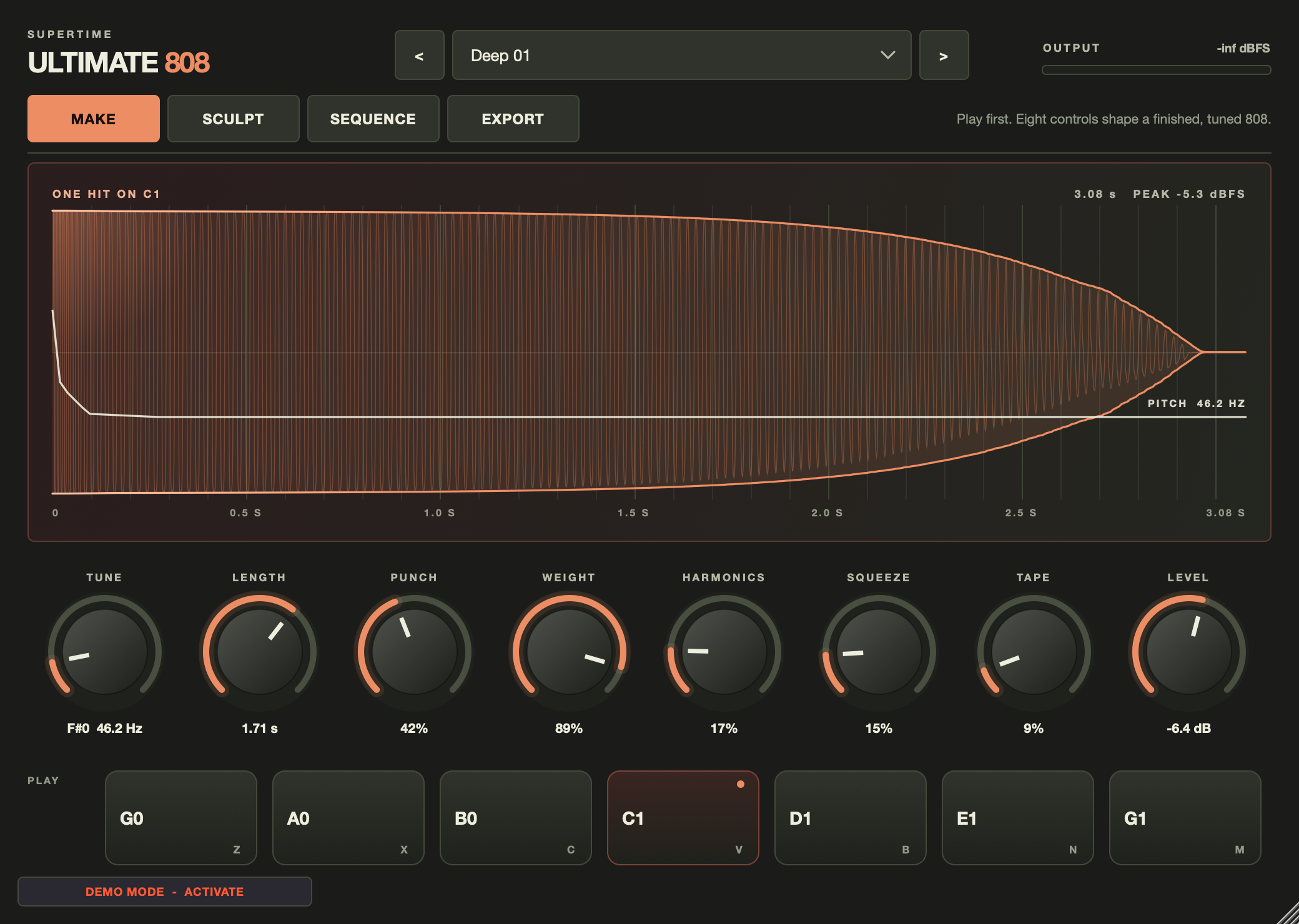
Task: Click DEMO MODE - ACTIVATE button
Action: (165, 892)
